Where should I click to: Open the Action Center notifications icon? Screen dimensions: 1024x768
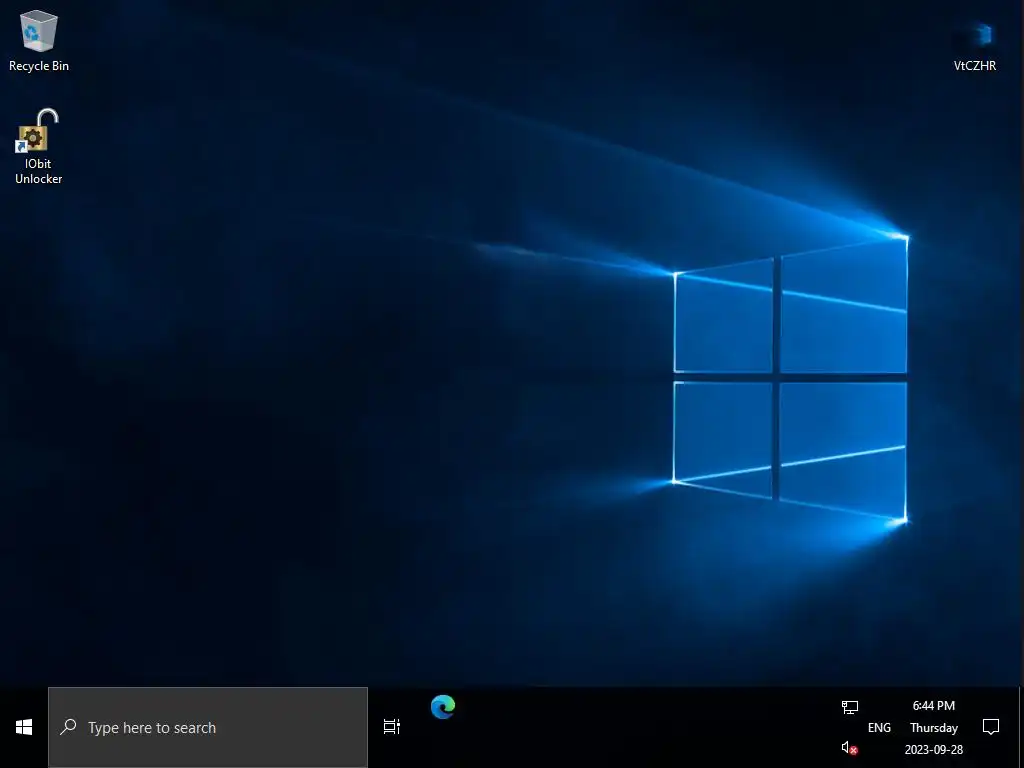click(991, 727)
